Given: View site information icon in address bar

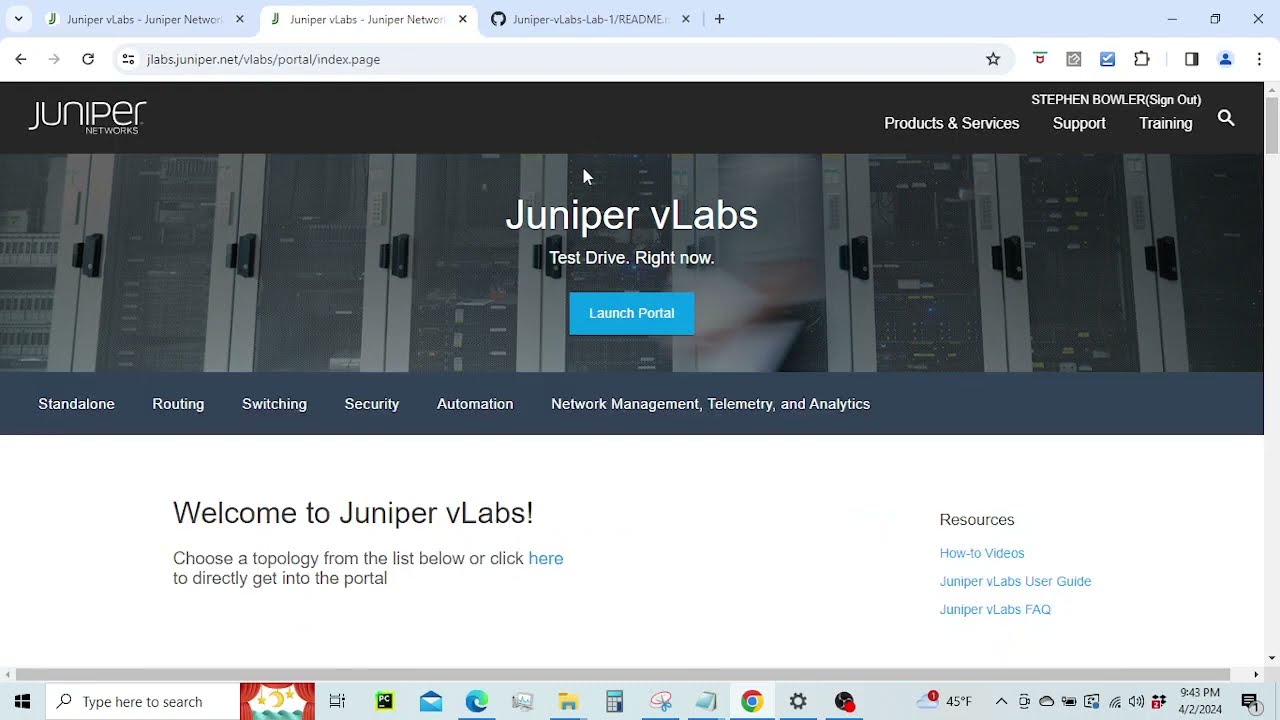Looking at the screenshot, I should point(128,59).
